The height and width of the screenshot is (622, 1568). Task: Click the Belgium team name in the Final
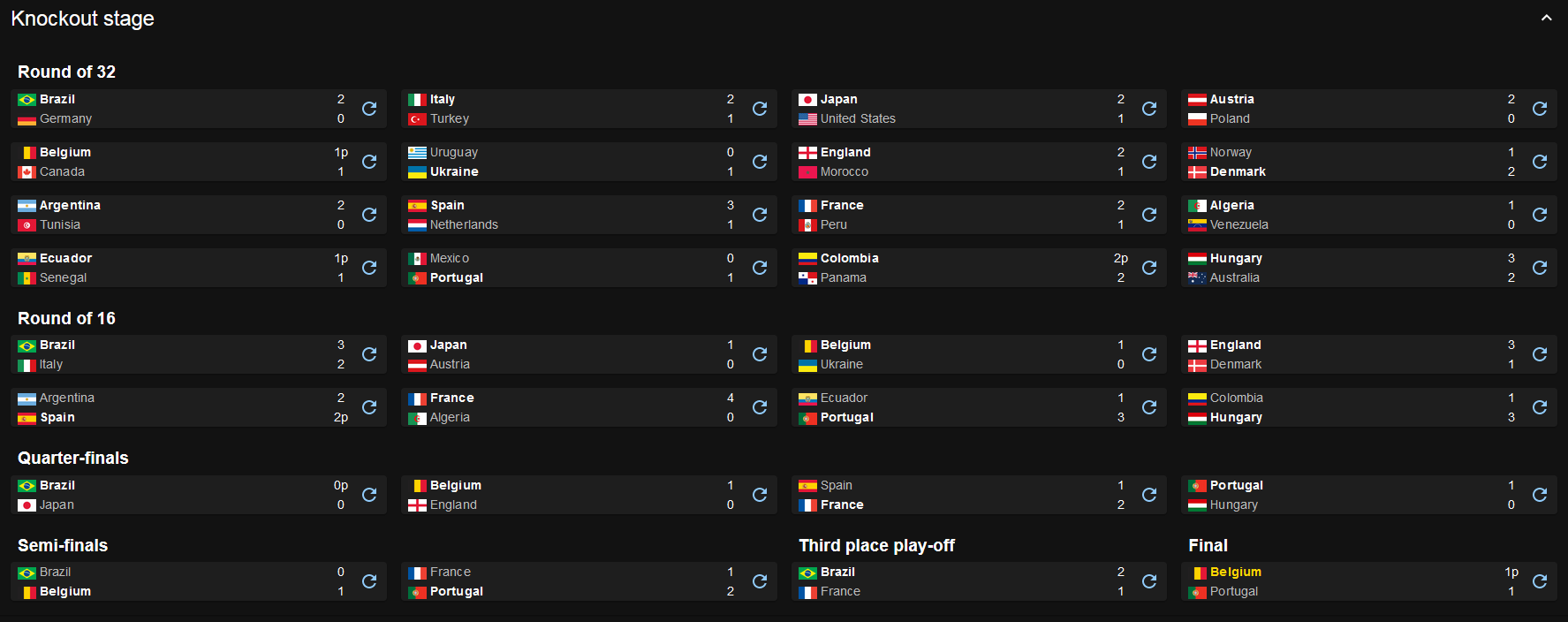tap(1235, 572)
